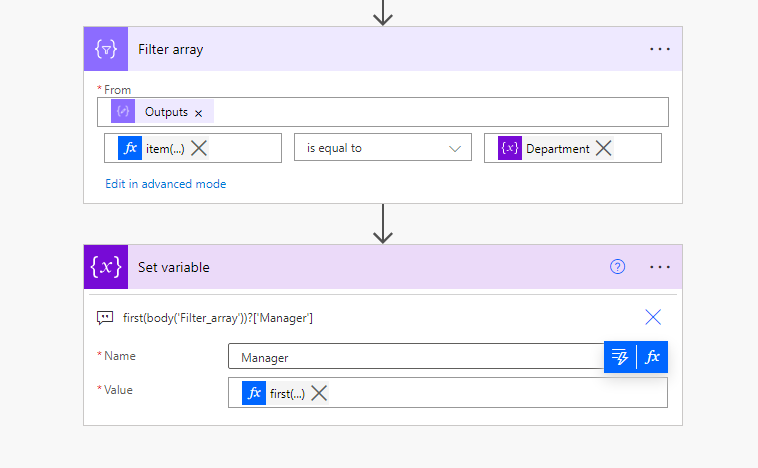
Task: Click the Outputs dynamic content token
Action: 162,112
